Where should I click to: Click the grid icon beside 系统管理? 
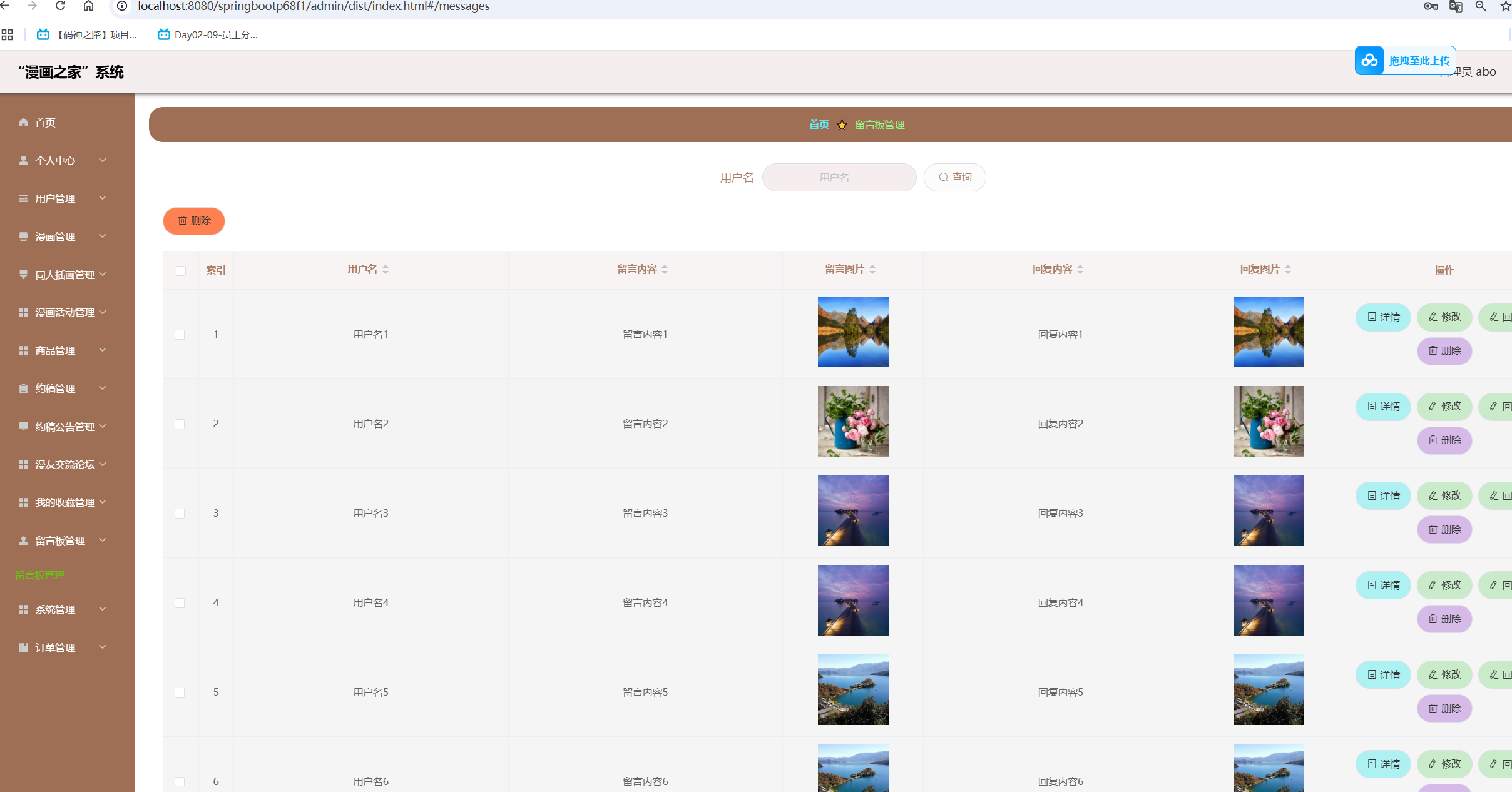(x=23, y=609)
